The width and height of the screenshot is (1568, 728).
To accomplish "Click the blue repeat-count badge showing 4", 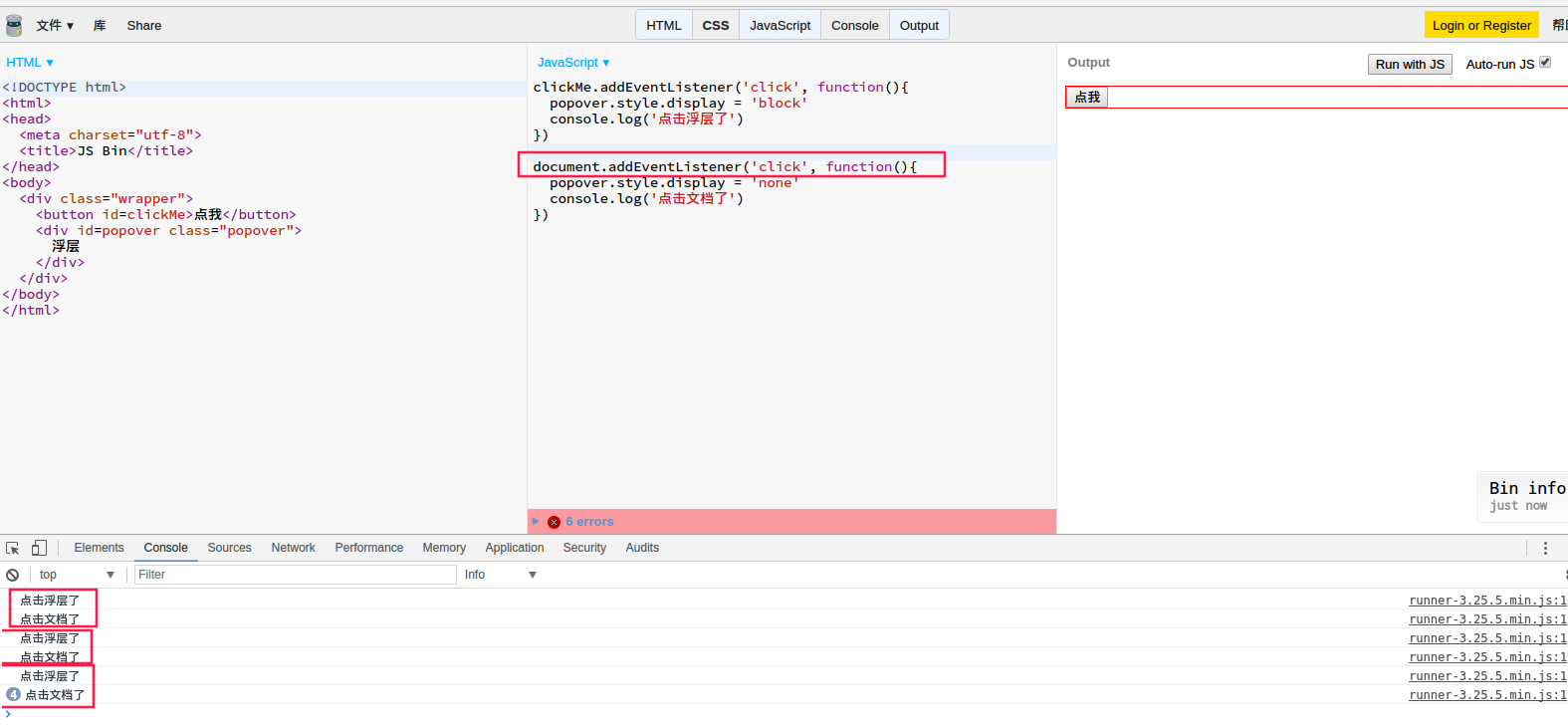I will point(13,695).
